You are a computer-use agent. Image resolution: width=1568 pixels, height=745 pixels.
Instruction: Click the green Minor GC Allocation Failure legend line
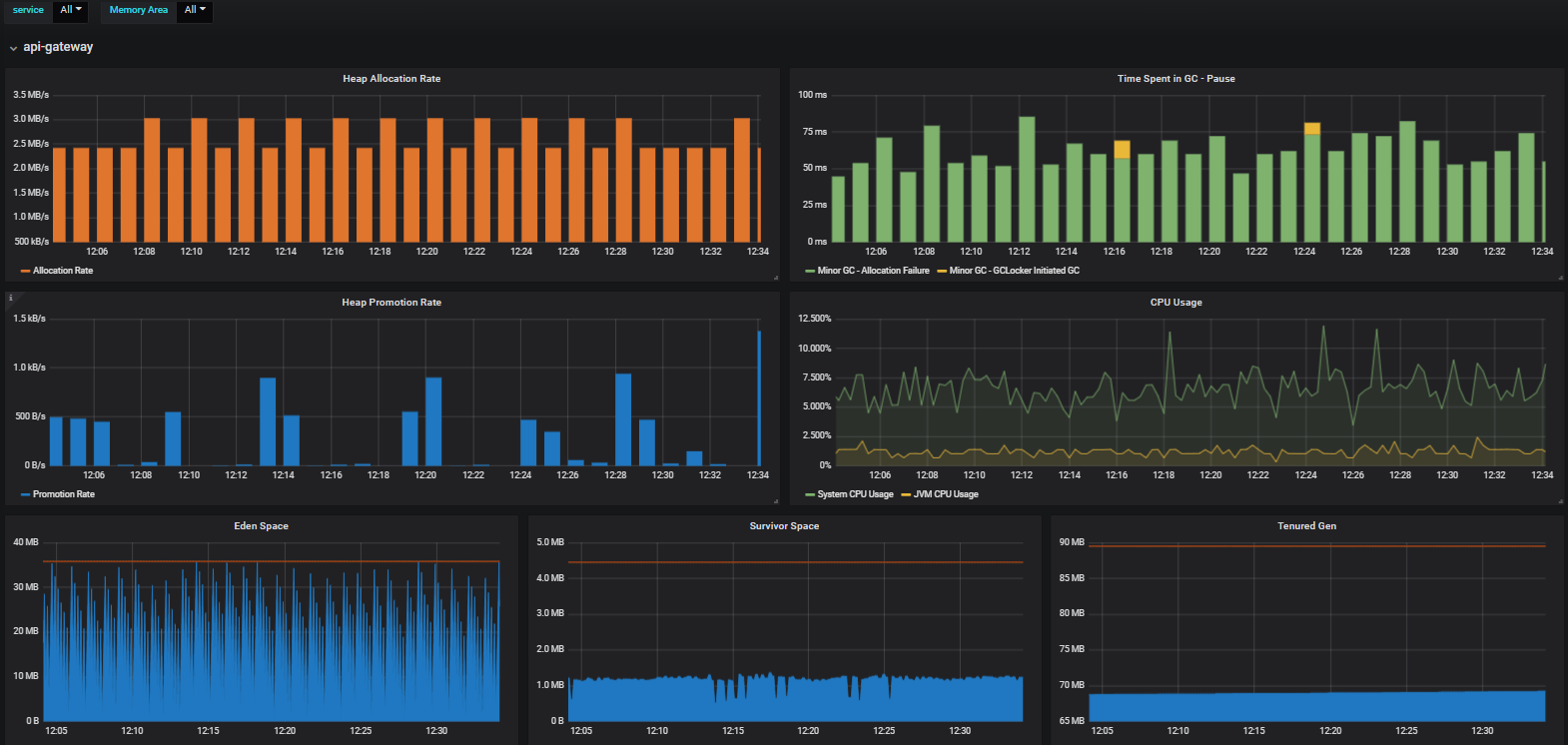click(x=810, y=271)
